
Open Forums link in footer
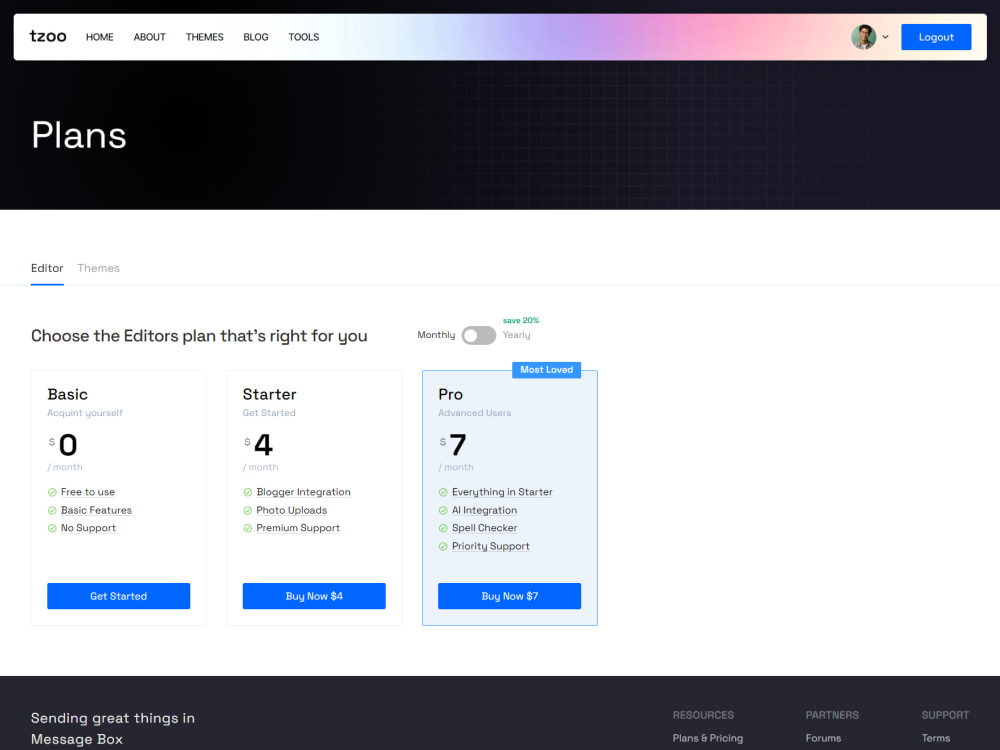pyautogui.click(x=823, y=738)
